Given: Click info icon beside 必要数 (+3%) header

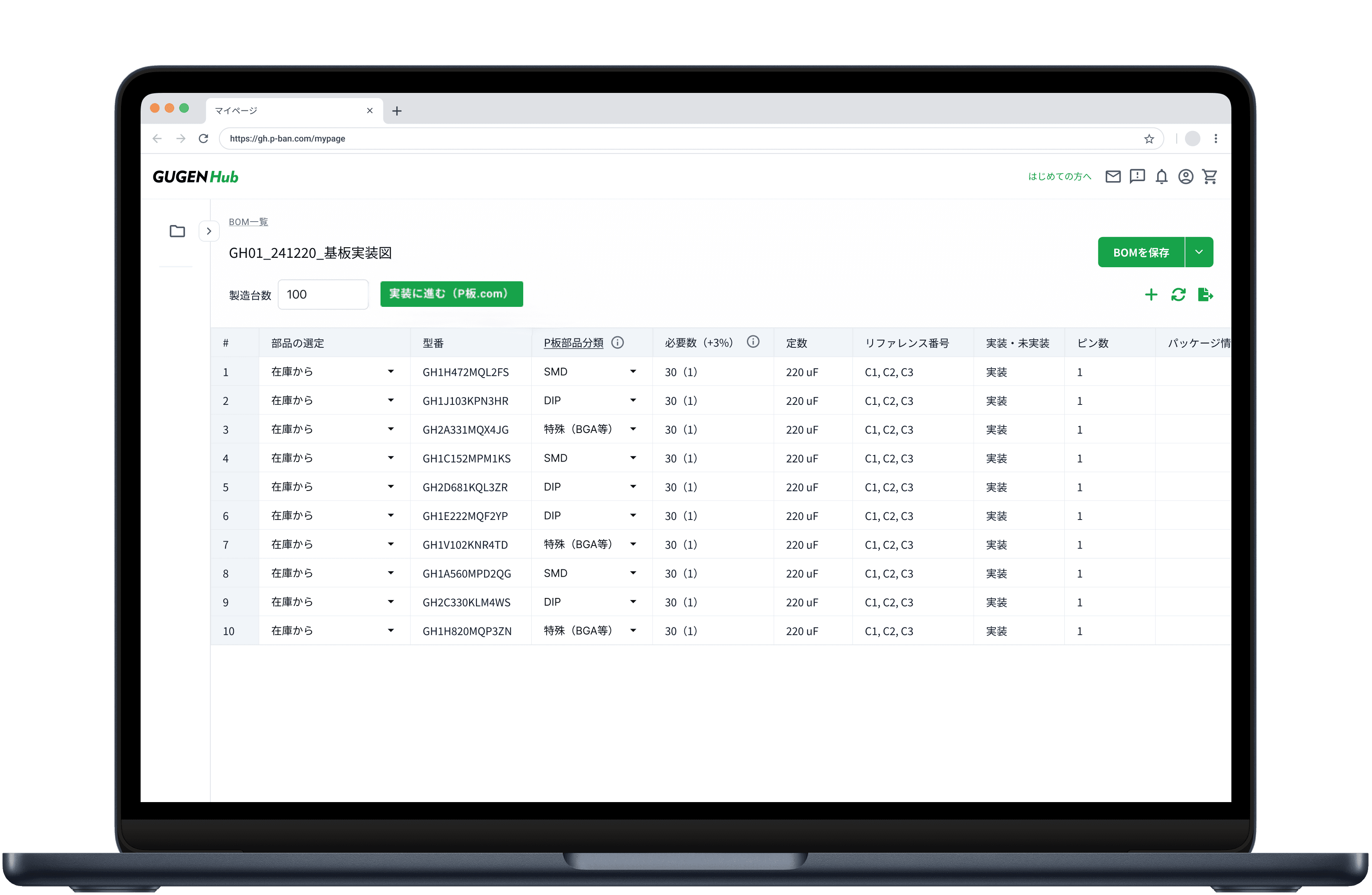Looking at the screenshot, I should pyautogui.click(x=752, y=342).
